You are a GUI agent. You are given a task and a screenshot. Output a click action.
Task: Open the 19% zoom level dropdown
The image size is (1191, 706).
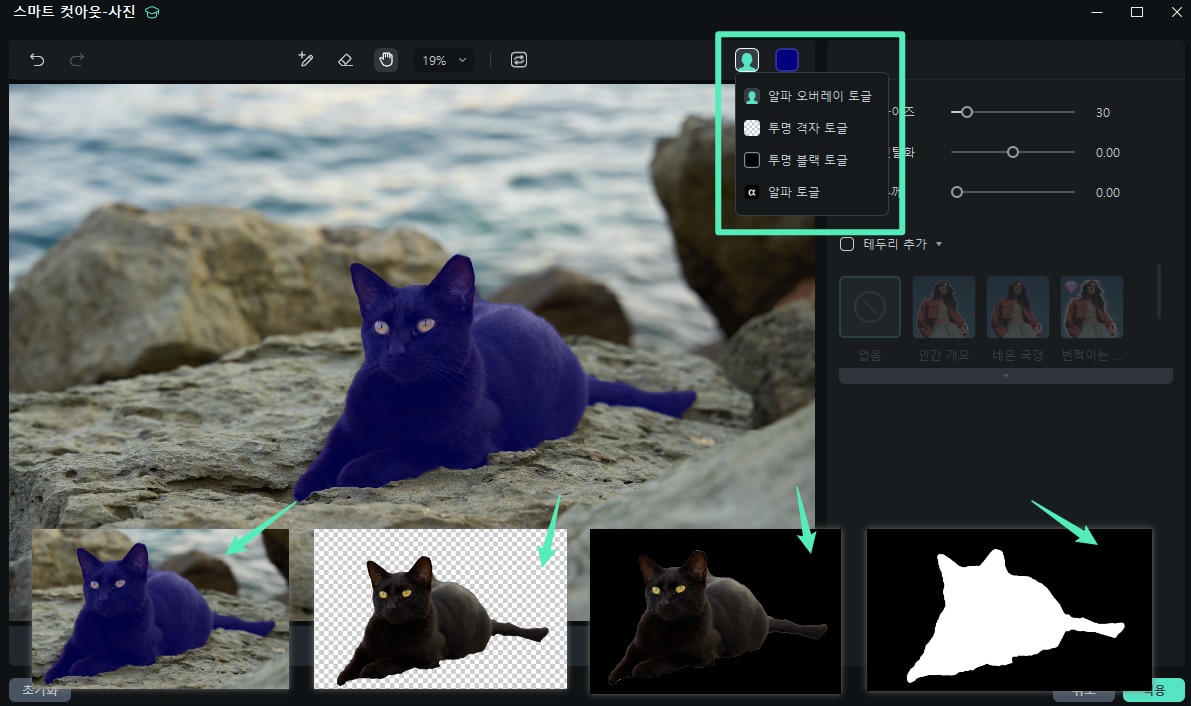pos(443,60)
